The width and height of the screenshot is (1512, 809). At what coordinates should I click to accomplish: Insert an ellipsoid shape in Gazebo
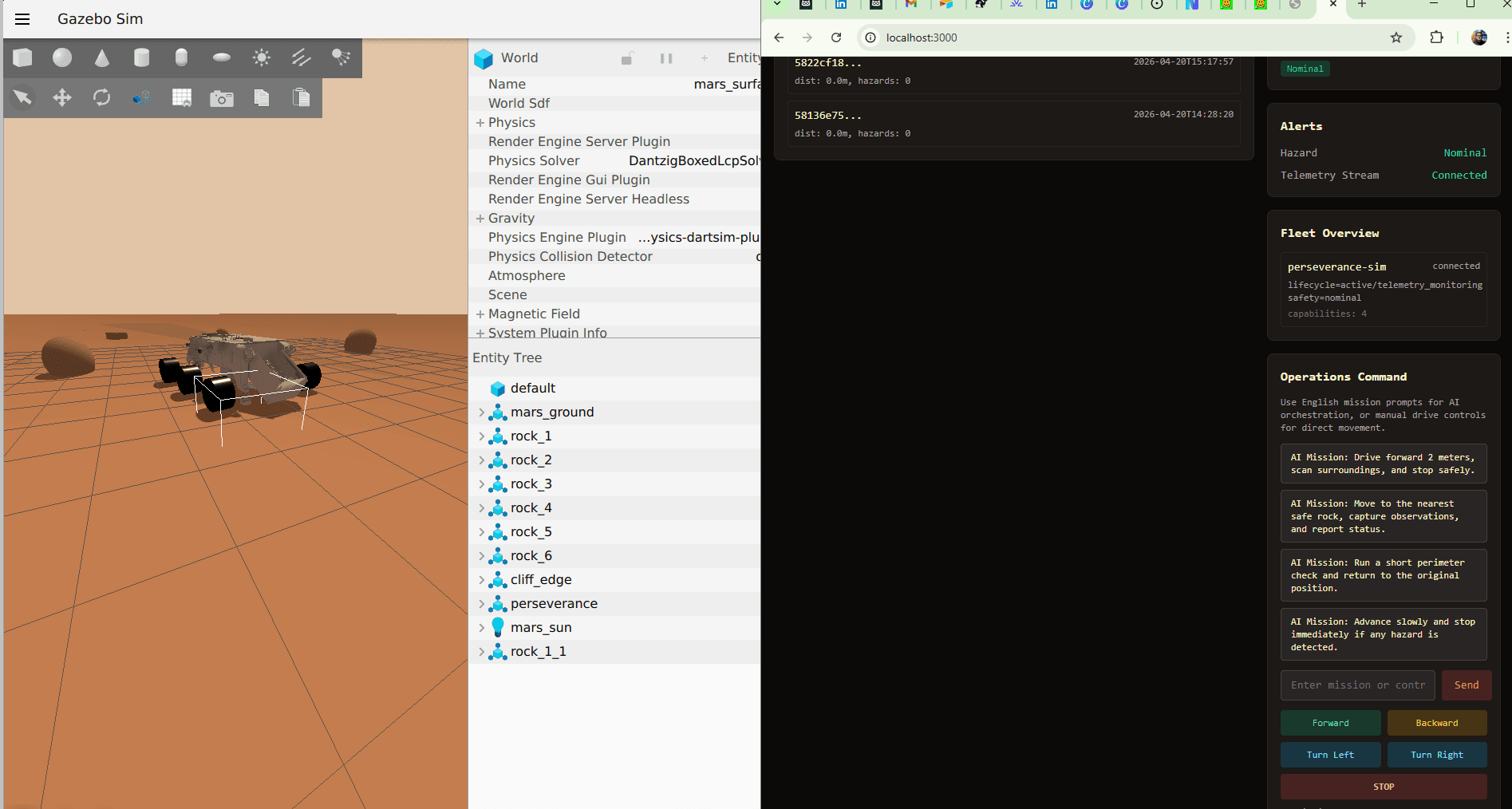[222, 57]
